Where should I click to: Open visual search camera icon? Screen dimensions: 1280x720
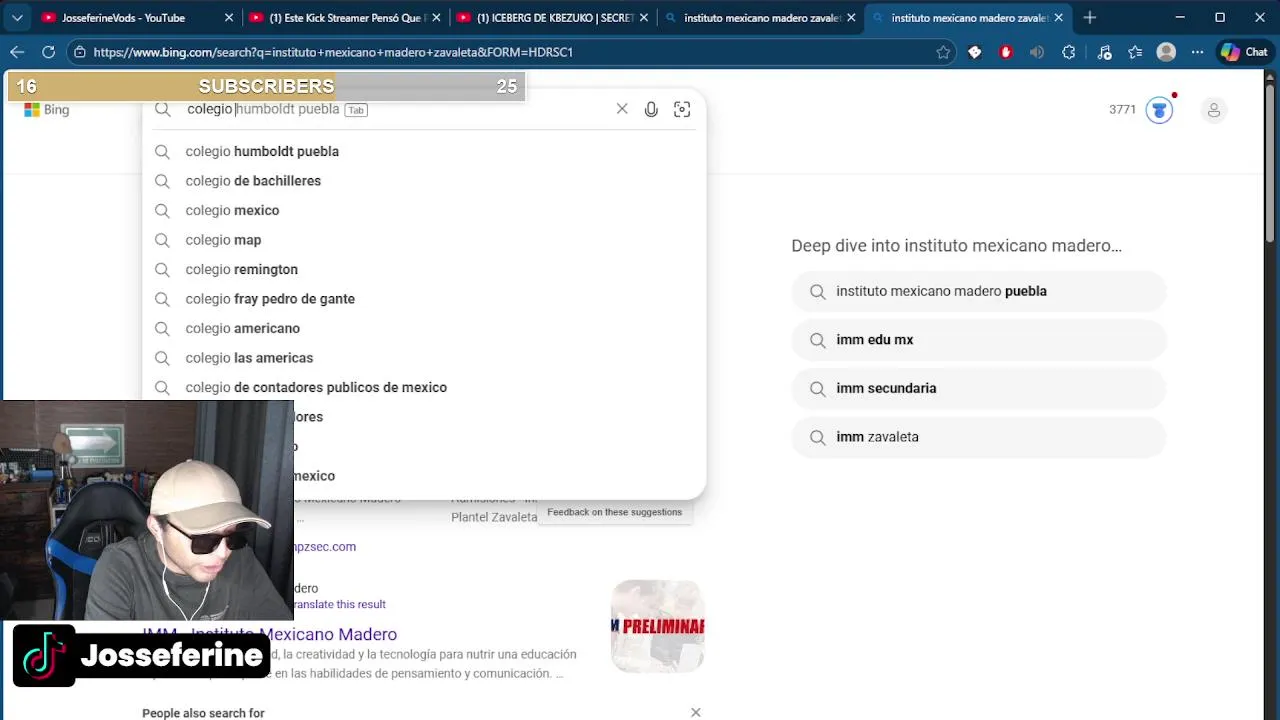682,109
